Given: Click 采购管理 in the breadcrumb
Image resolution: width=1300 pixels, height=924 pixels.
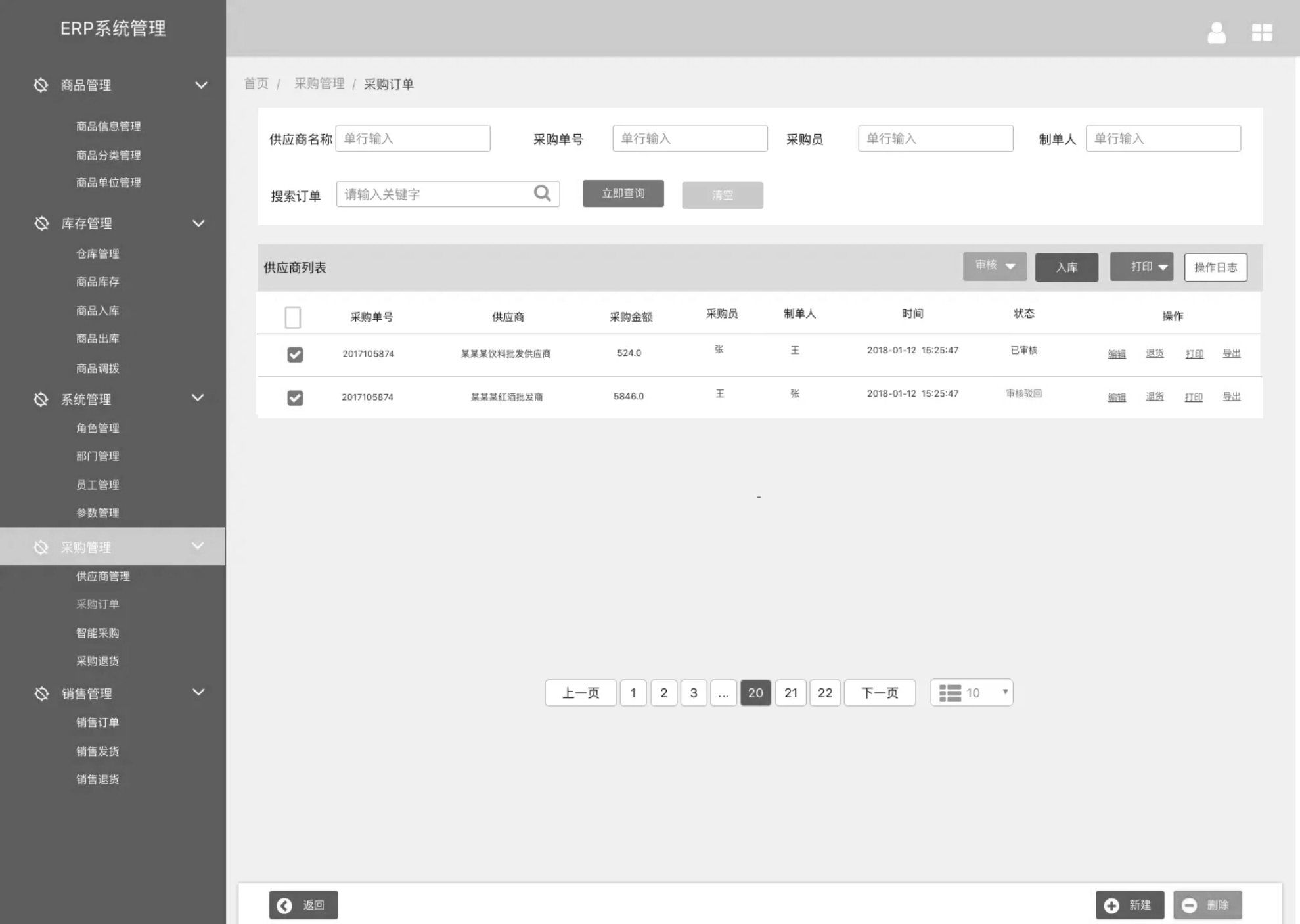Looking at the screenshot, I should (x=319, y=83).
